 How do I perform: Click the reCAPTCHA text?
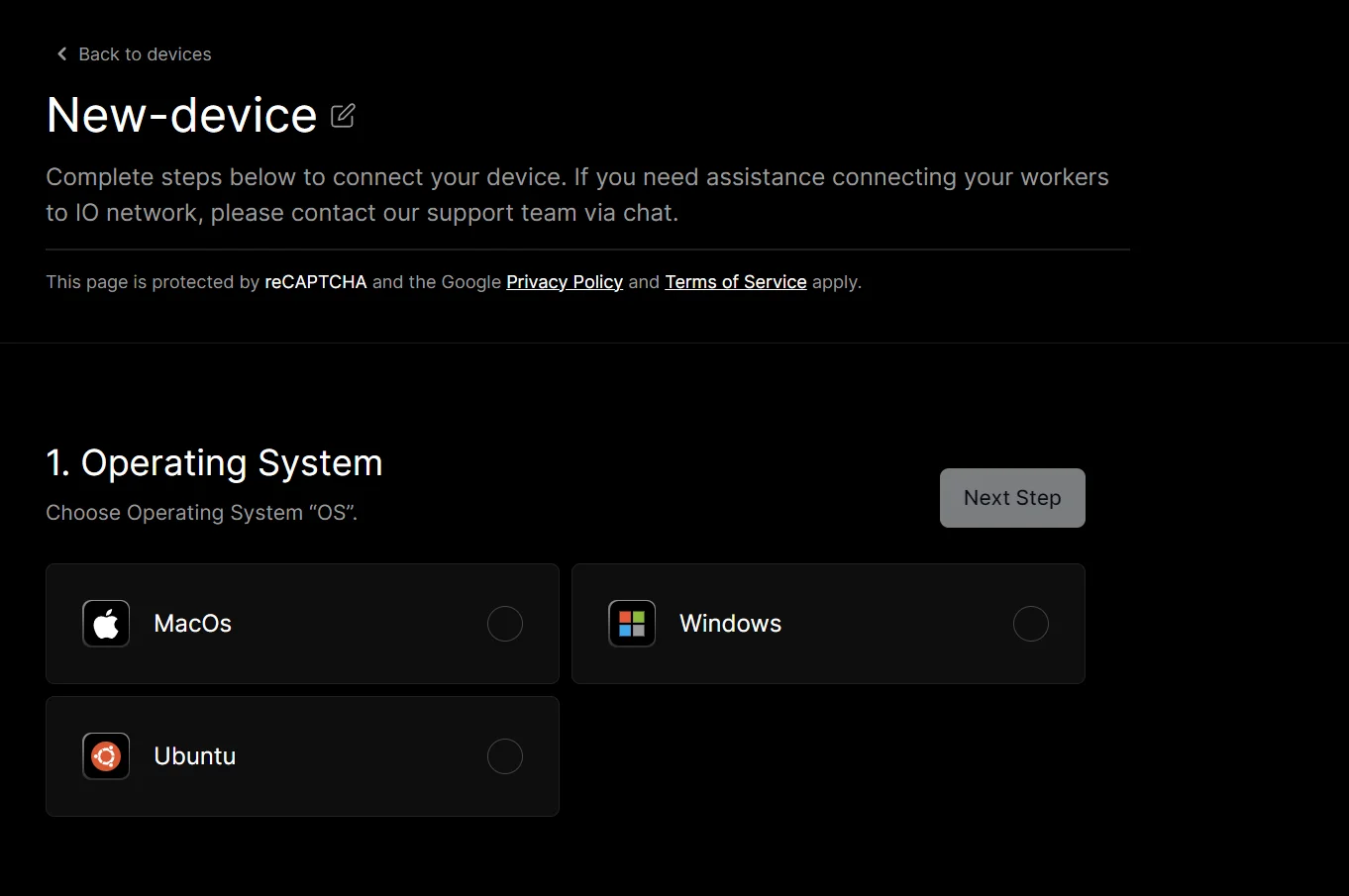point(316,282)
